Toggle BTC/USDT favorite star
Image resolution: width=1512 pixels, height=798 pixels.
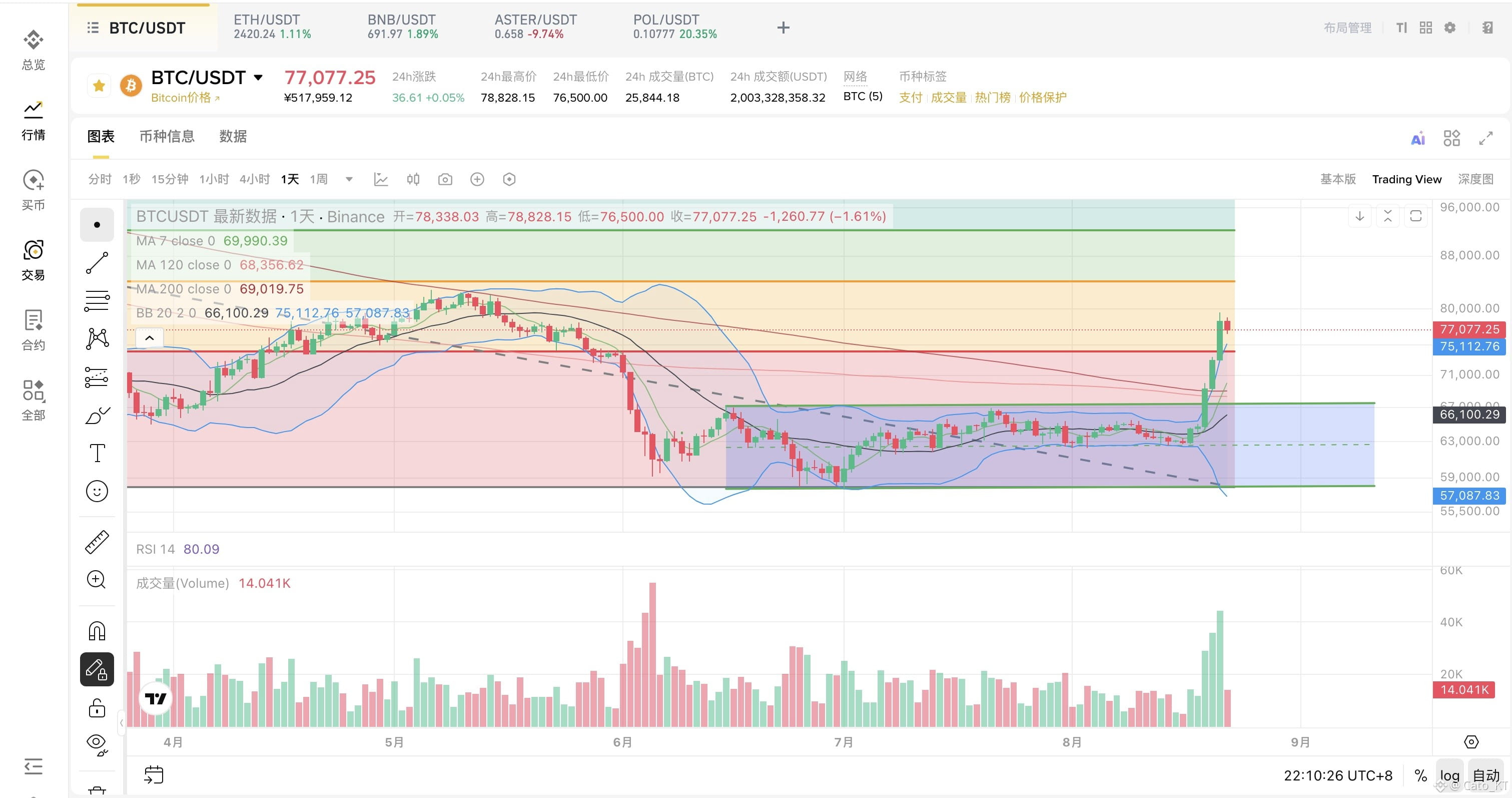point(99,86)
